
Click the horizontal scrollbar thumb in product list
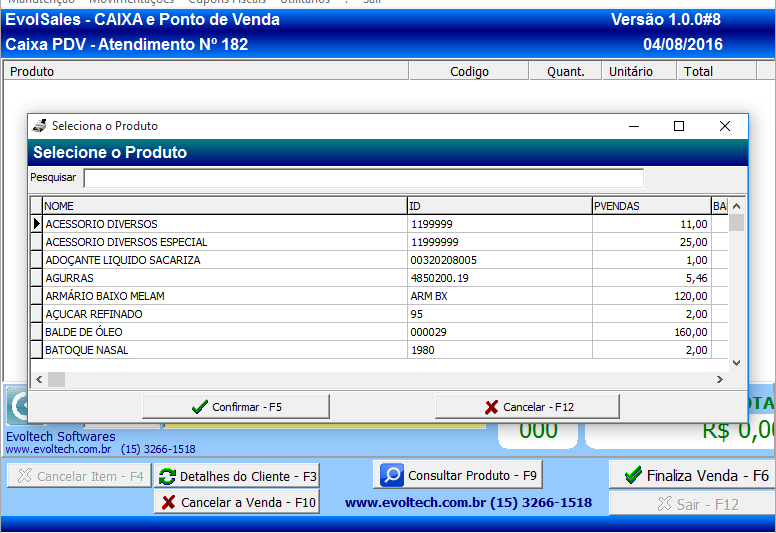[x=56, y=380]
